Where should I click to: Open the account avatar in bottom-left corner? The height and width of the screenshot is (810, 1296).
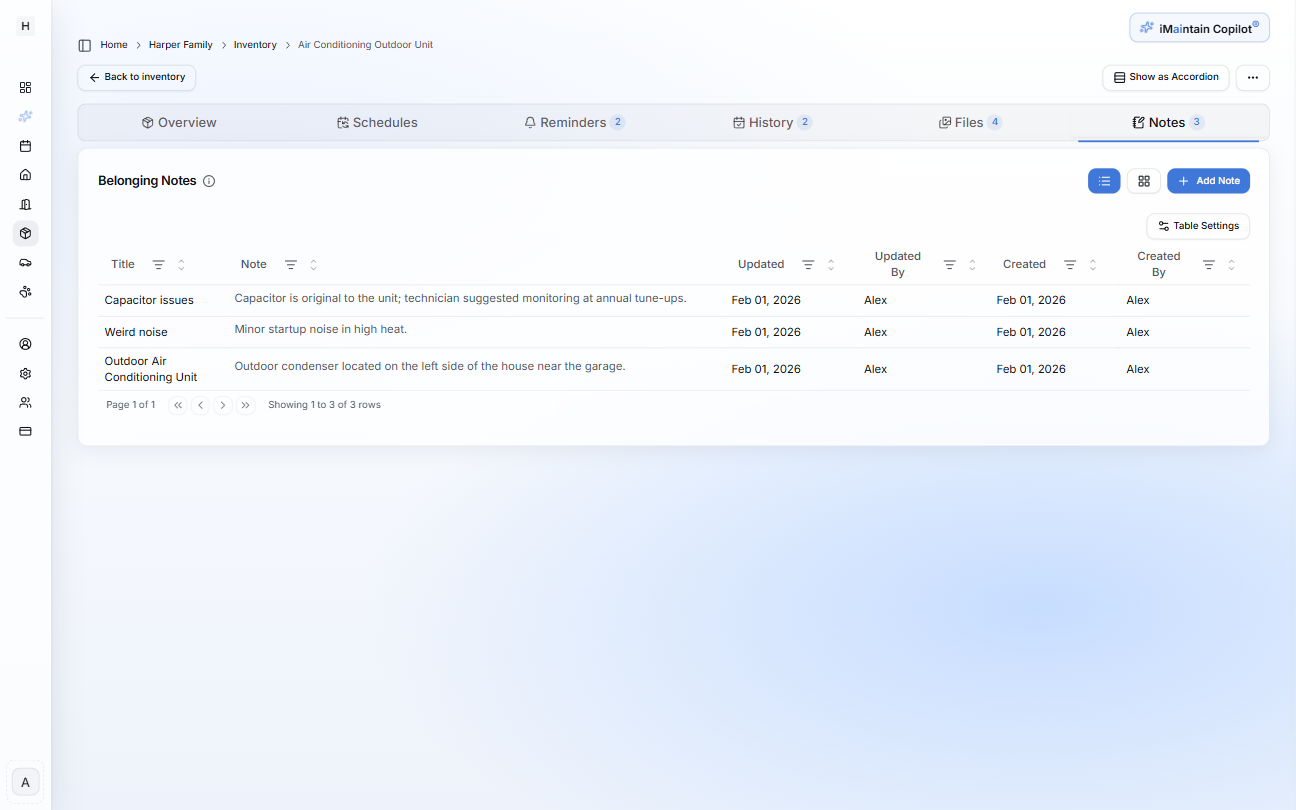click(x=25, y=781)
